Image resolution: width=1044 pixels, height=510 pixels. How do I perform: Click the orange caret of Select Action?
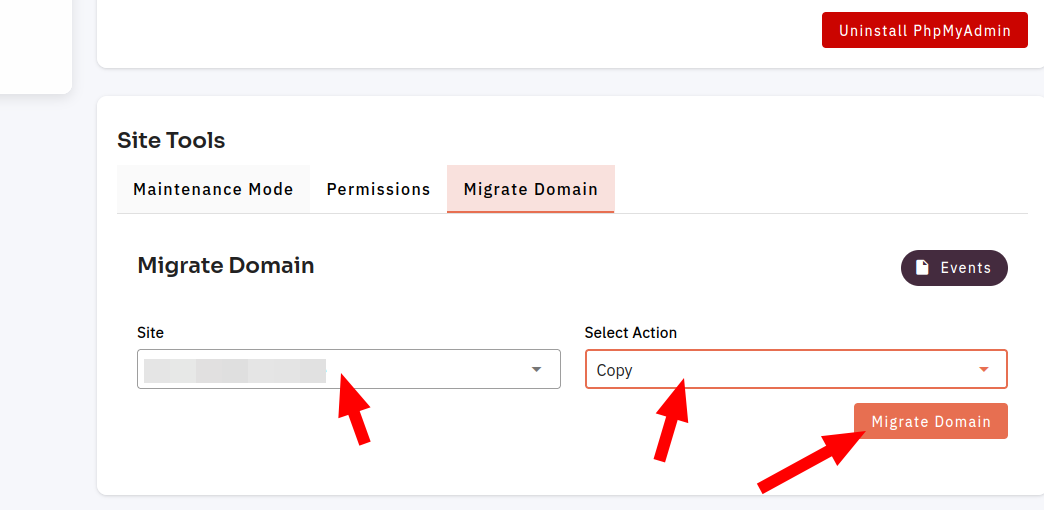984,370
